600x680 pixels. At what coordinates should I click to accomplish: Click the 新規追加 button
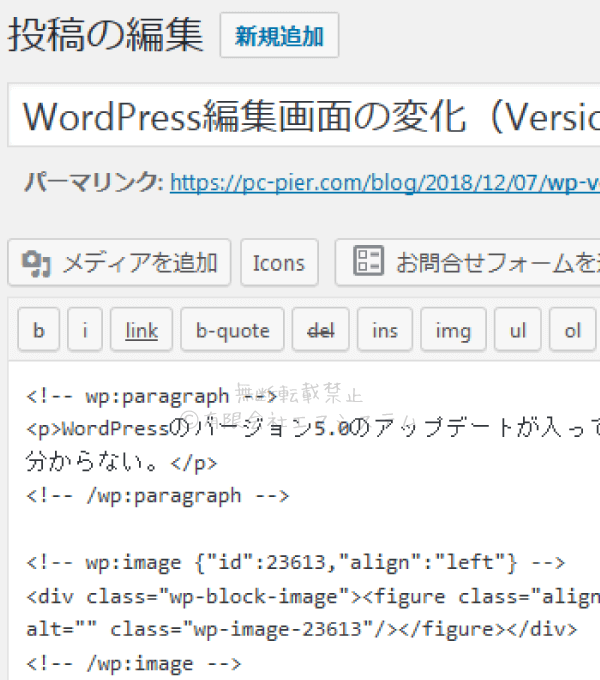279,36
